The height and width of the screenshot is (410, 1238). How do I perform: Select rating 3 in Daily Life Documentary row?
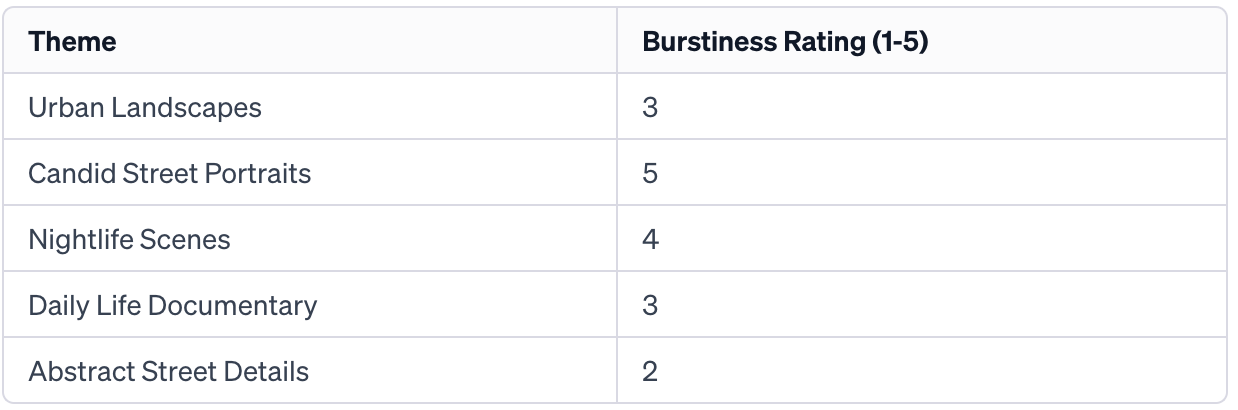(x=650, y=306)
